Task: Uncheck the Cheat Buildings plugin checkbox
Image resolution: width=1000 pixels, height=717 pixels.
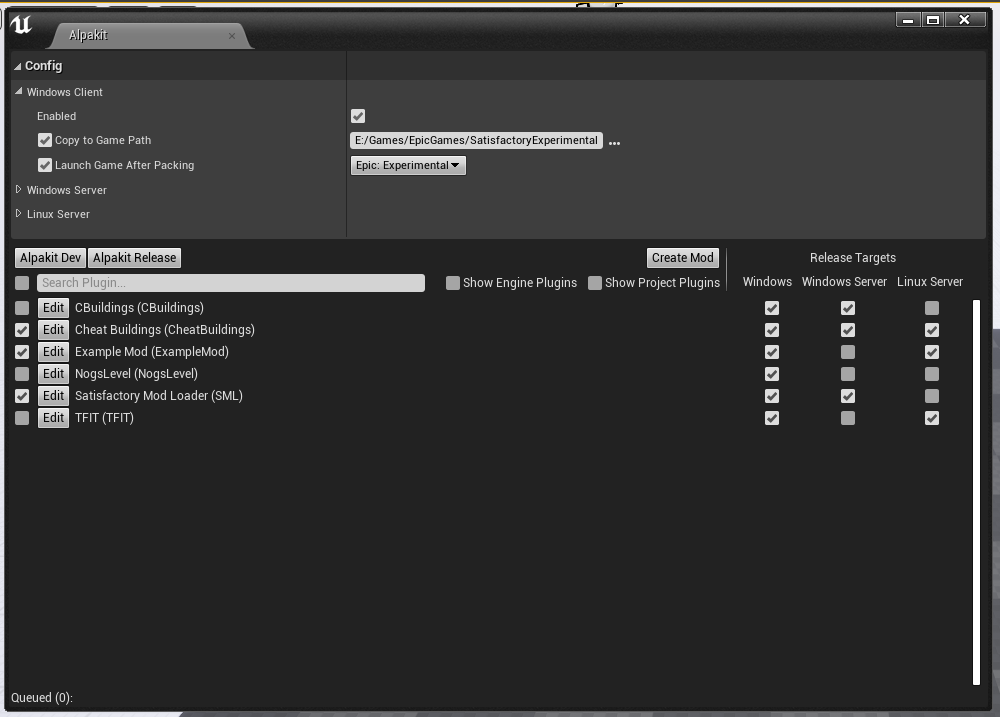Action: pyautogui.click(x=22, y=330)
